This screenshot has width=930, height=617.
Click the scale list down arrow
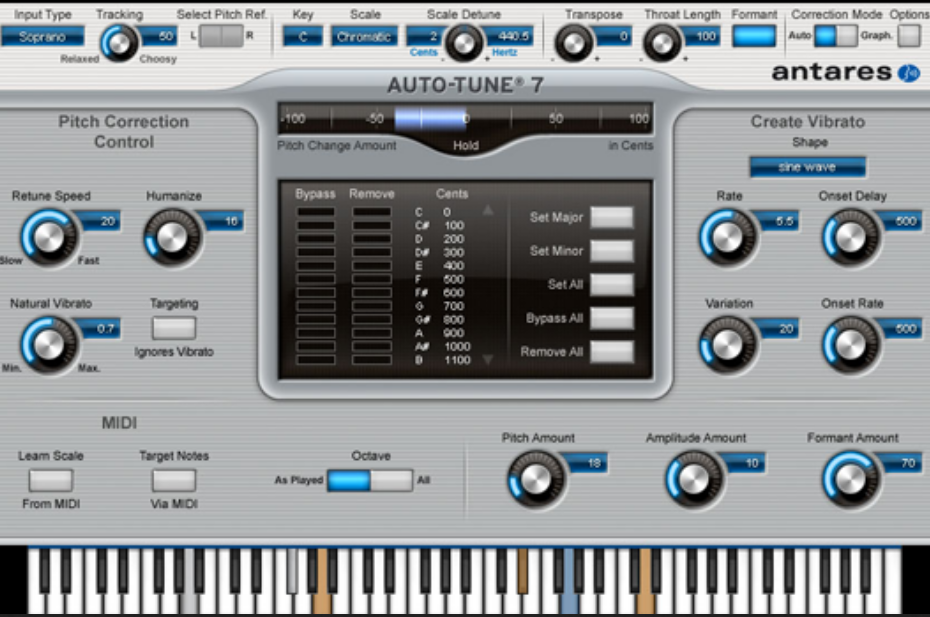coord(488,359)
